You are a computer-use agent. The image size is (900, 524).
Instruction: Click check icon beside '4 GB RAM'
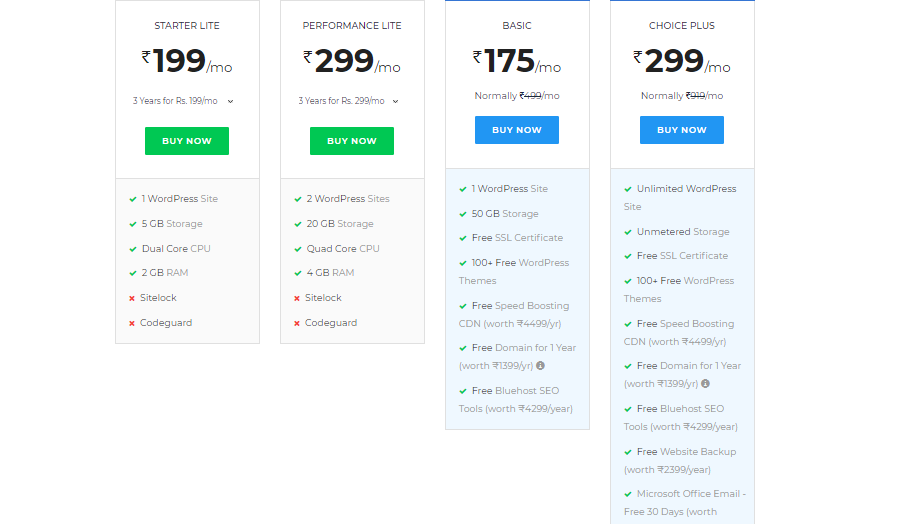[298, 273]
